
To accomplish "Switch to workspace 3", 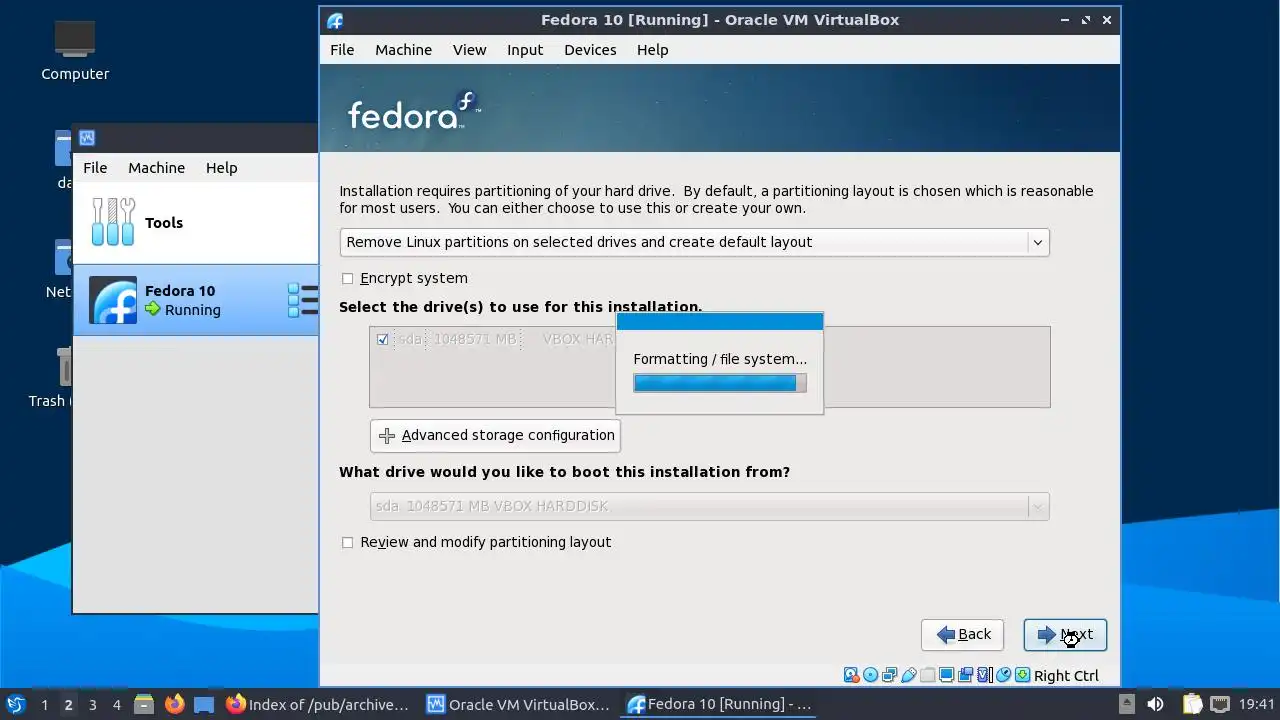I will pos(92,705).
